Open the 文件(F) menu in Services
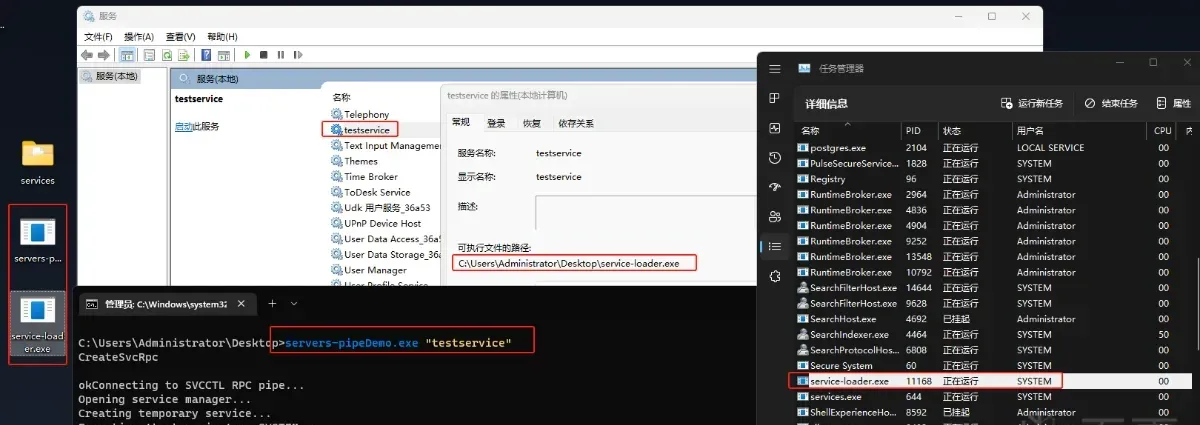Screen dimensions: 1200x425 tap(97, 36)
